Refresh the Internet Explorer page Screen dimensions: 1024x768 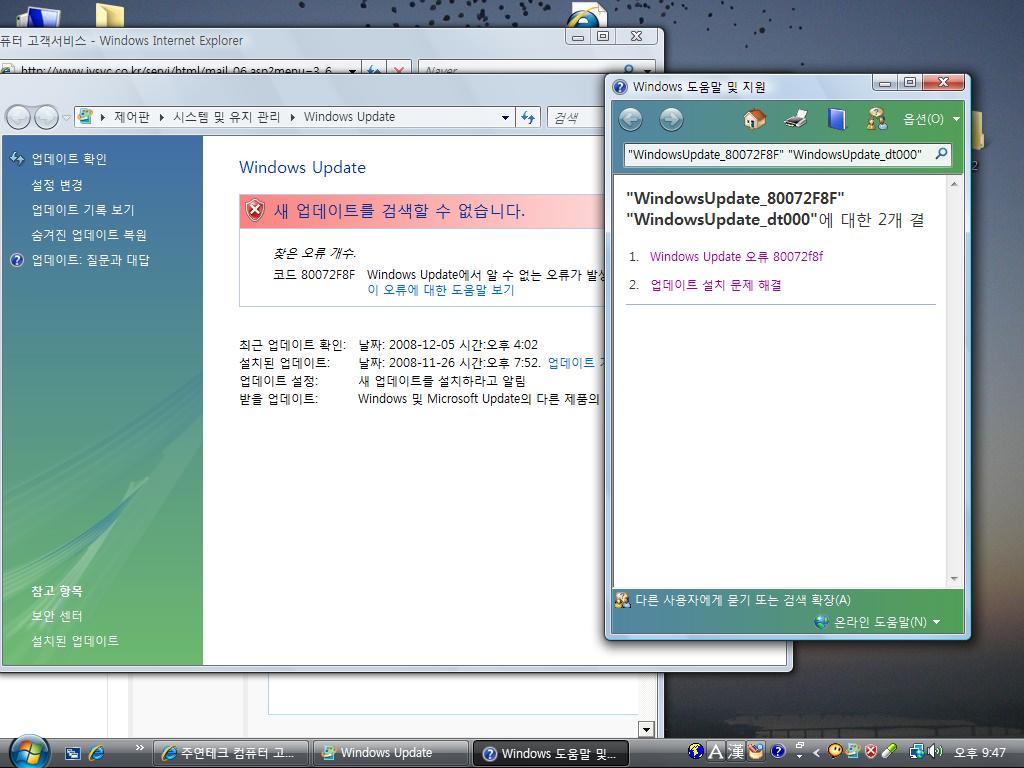374,69
